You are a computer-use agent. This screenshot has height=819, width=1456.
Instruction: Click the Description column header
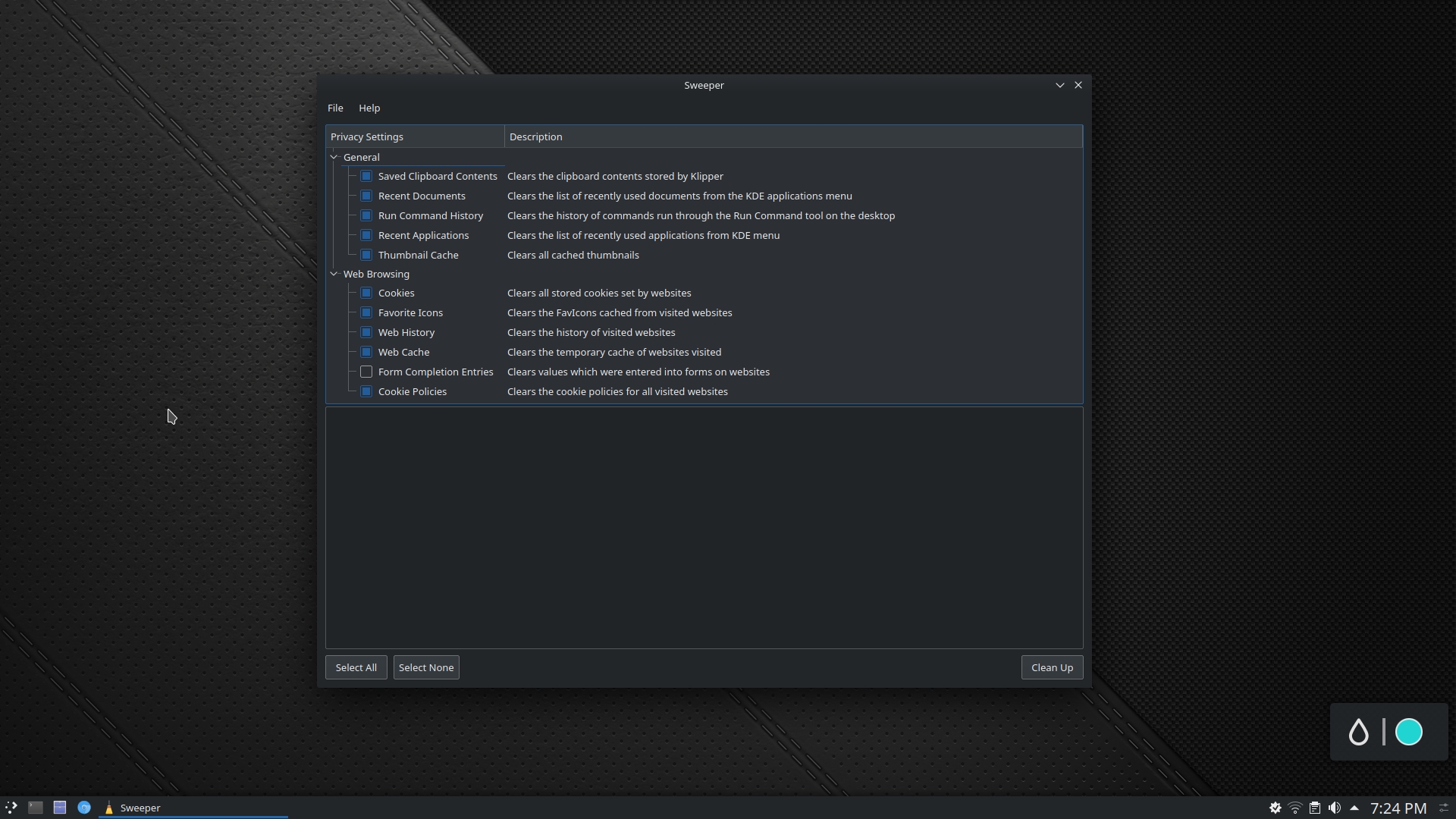793,136
